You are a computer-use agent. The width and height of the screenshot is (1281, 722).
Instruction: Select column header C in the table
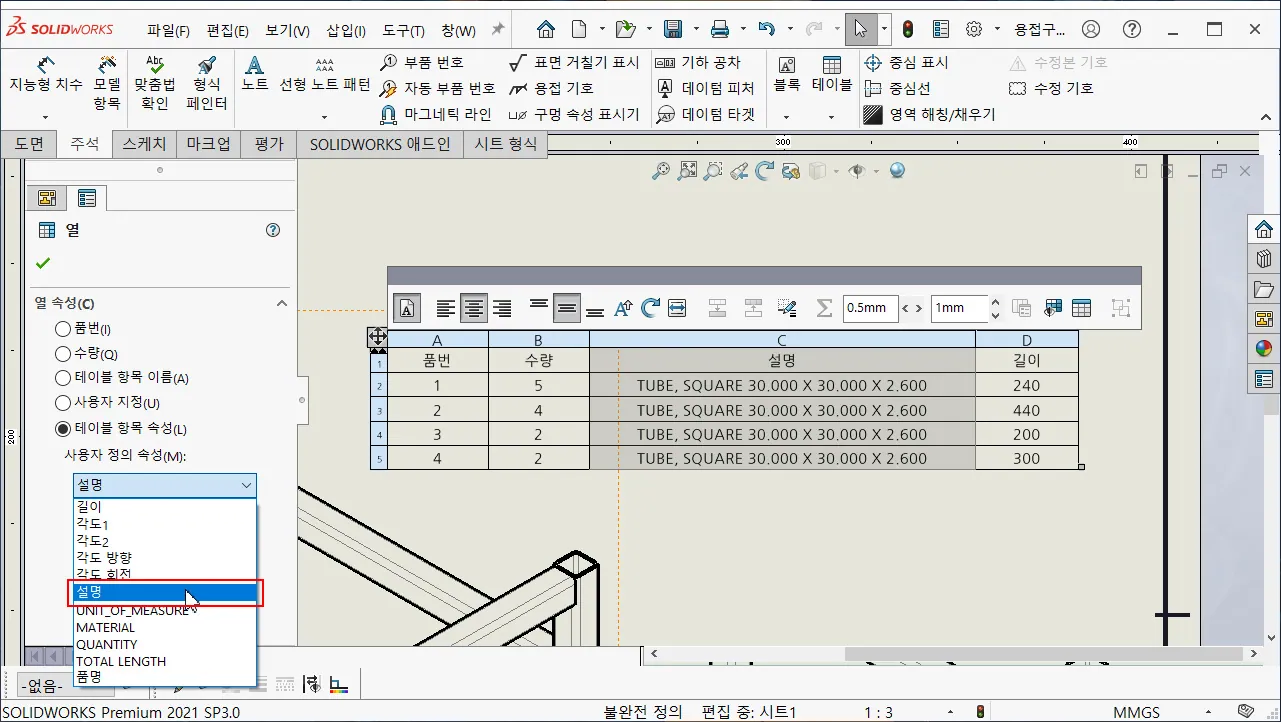782,339
